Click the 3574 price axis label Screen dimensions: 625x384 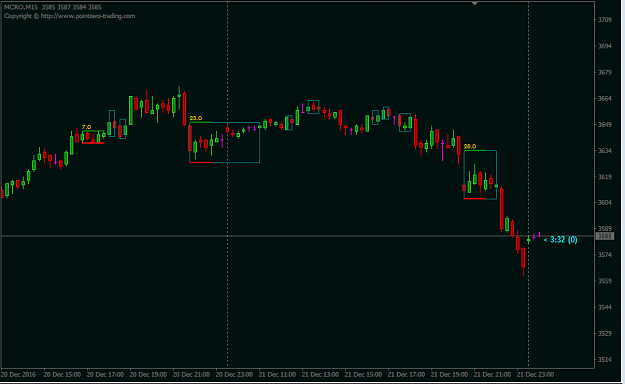point(605,254)
